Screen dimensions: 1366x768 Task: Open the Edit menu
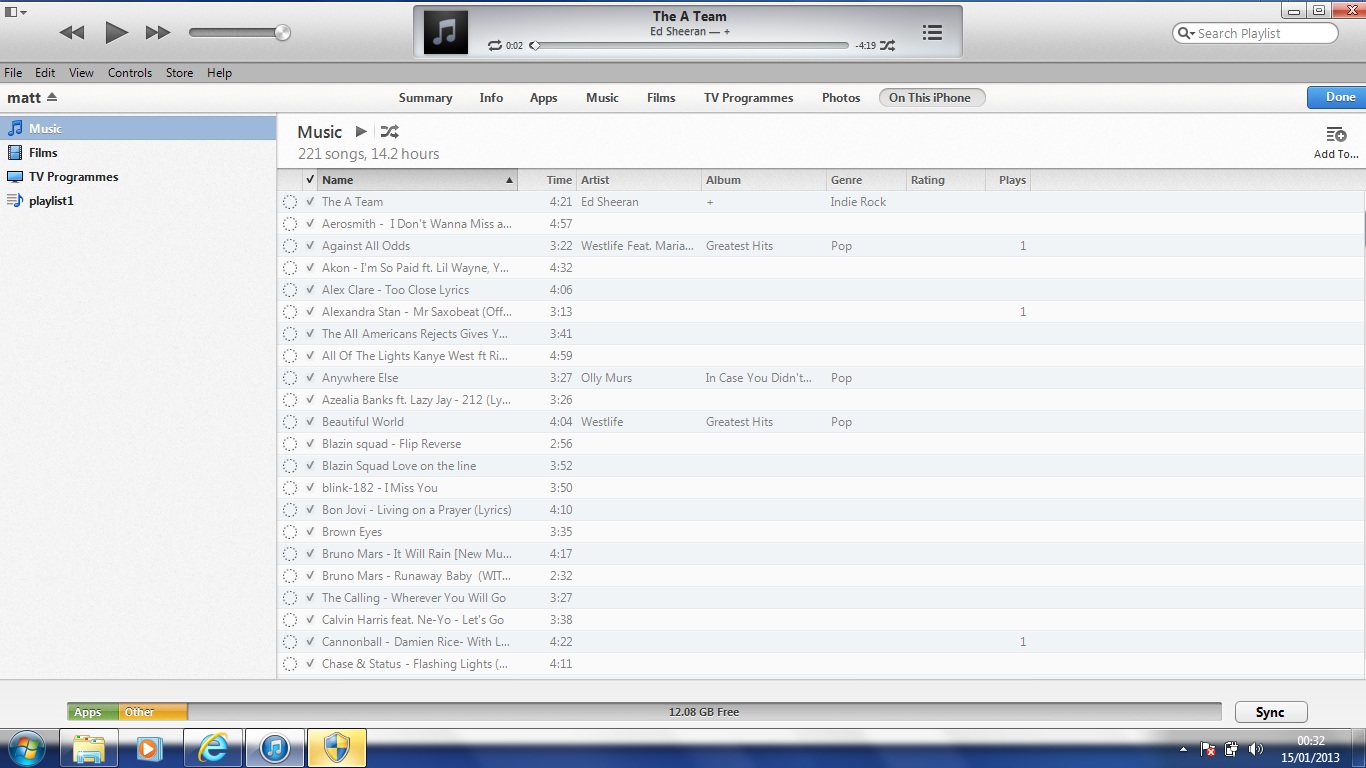pos(45,73)
